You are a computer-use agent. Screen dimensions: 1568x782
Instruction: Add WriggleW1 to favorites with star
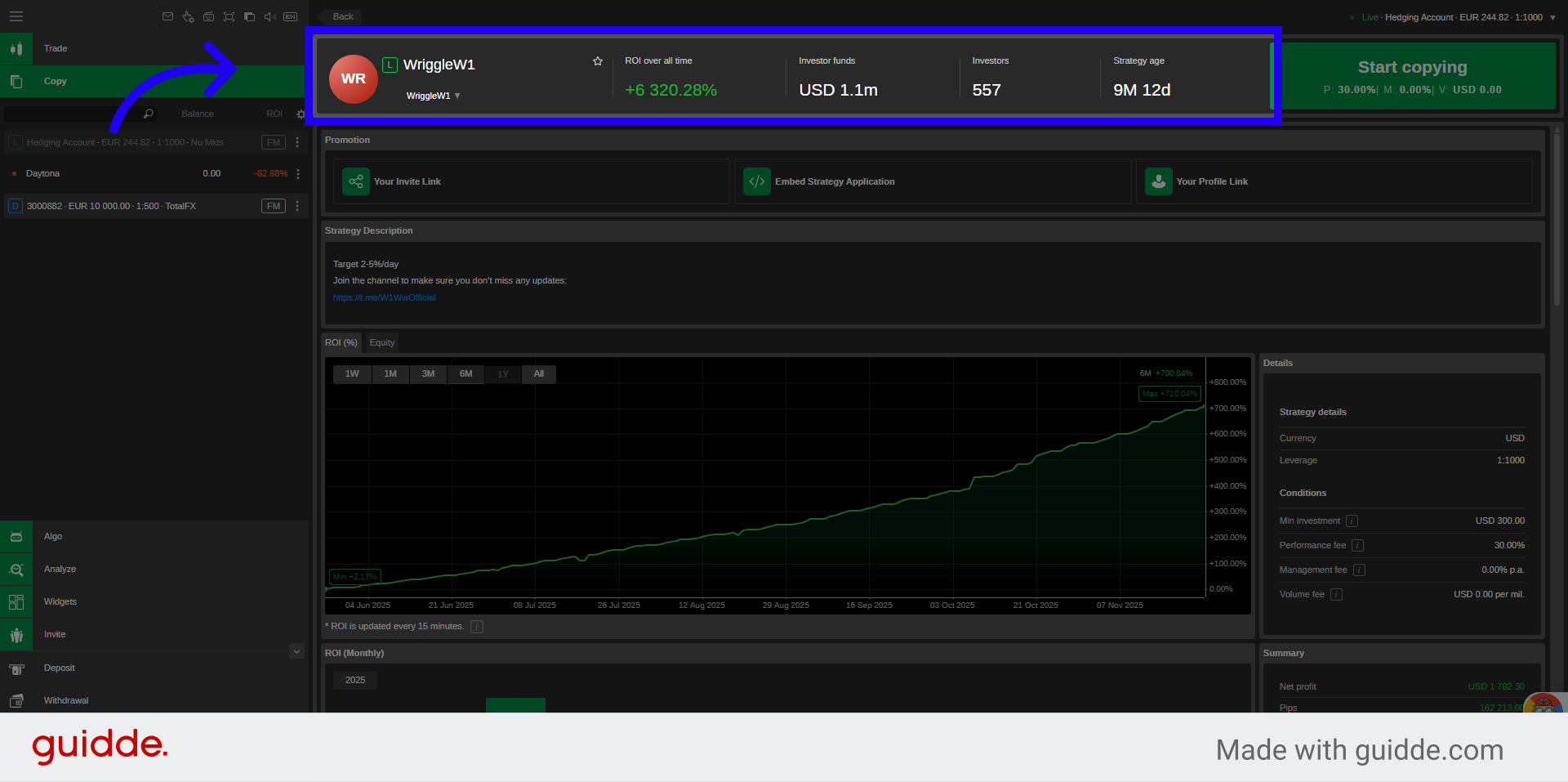point(598,61)
